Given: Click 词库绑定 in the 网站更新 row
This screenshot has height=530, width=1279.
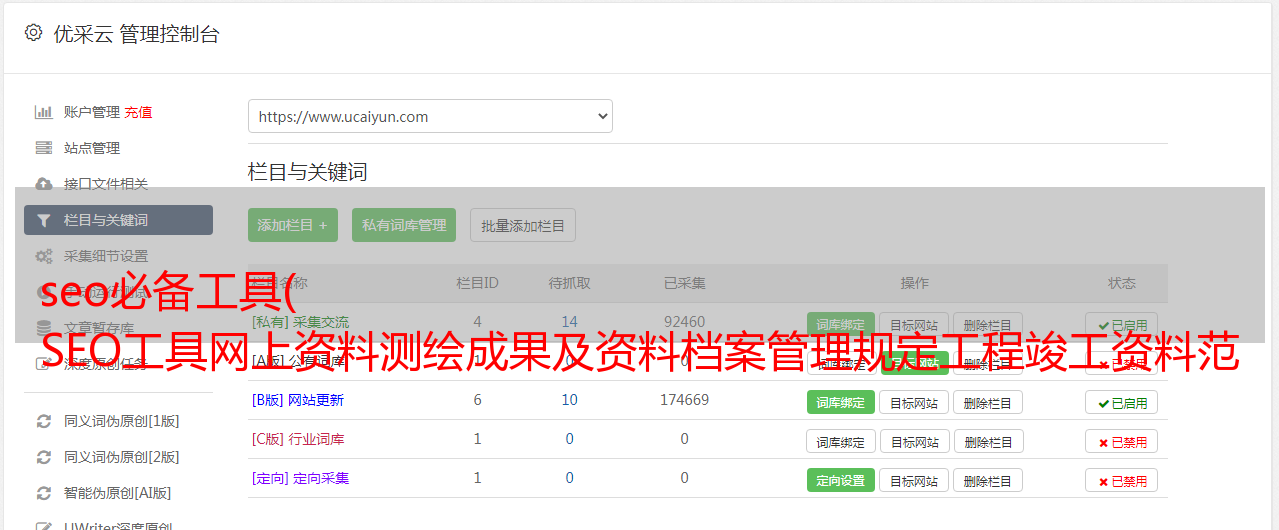Looking at the screenshot, I should coord(840,402).
